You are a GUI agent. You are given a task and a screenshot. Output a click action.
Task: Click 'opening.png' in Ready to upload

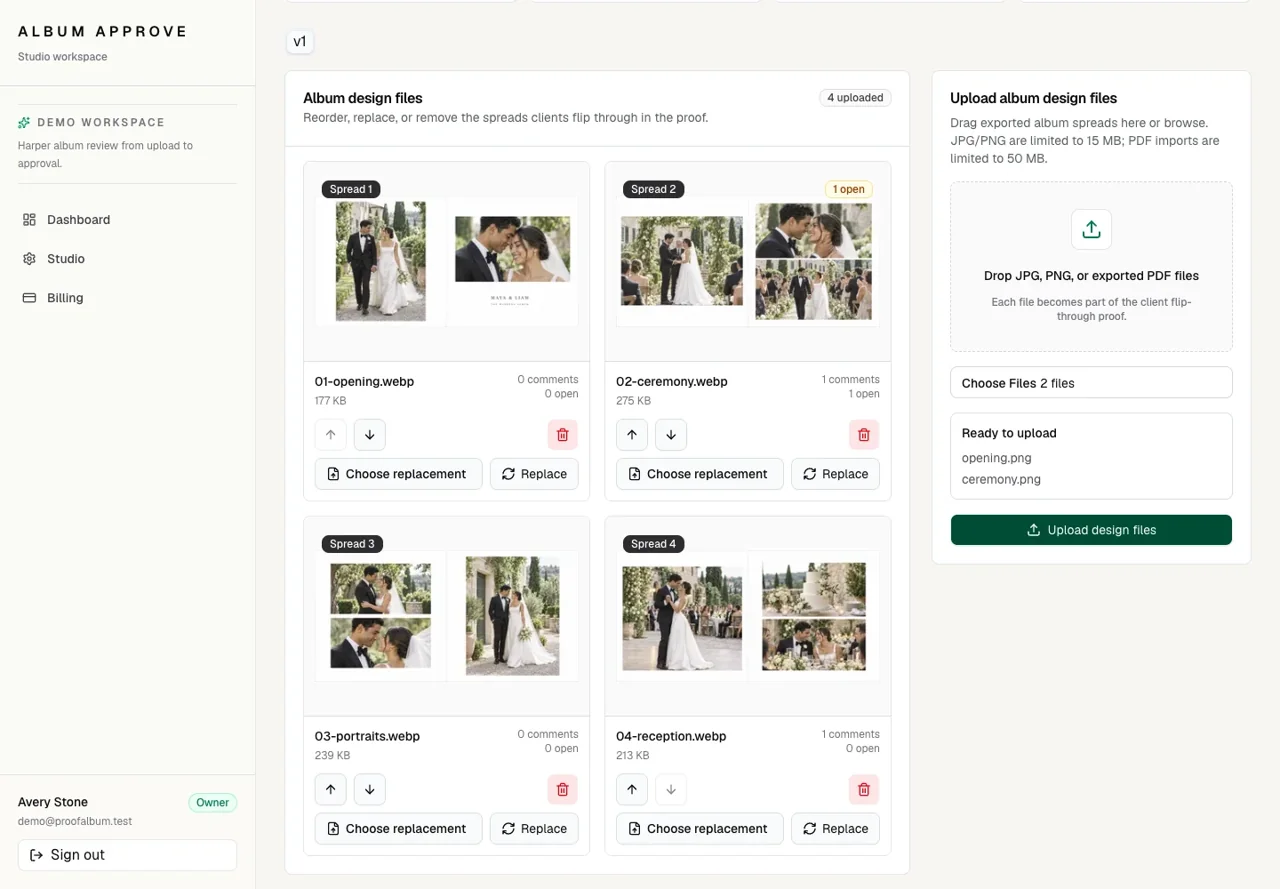click(x=997, y=458)
